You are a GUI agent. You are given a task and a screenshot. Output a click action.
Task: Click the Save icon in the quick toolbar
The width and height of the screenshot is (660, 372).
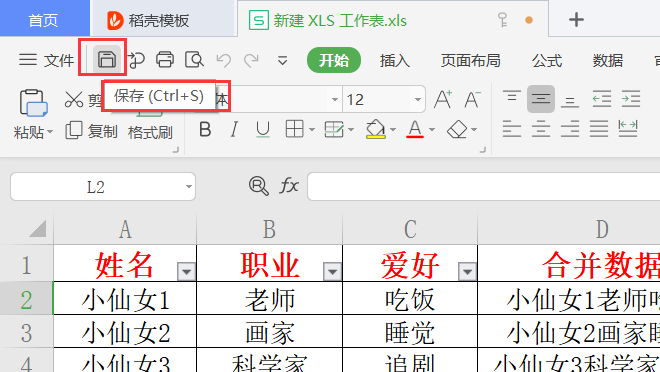(106, 60)
